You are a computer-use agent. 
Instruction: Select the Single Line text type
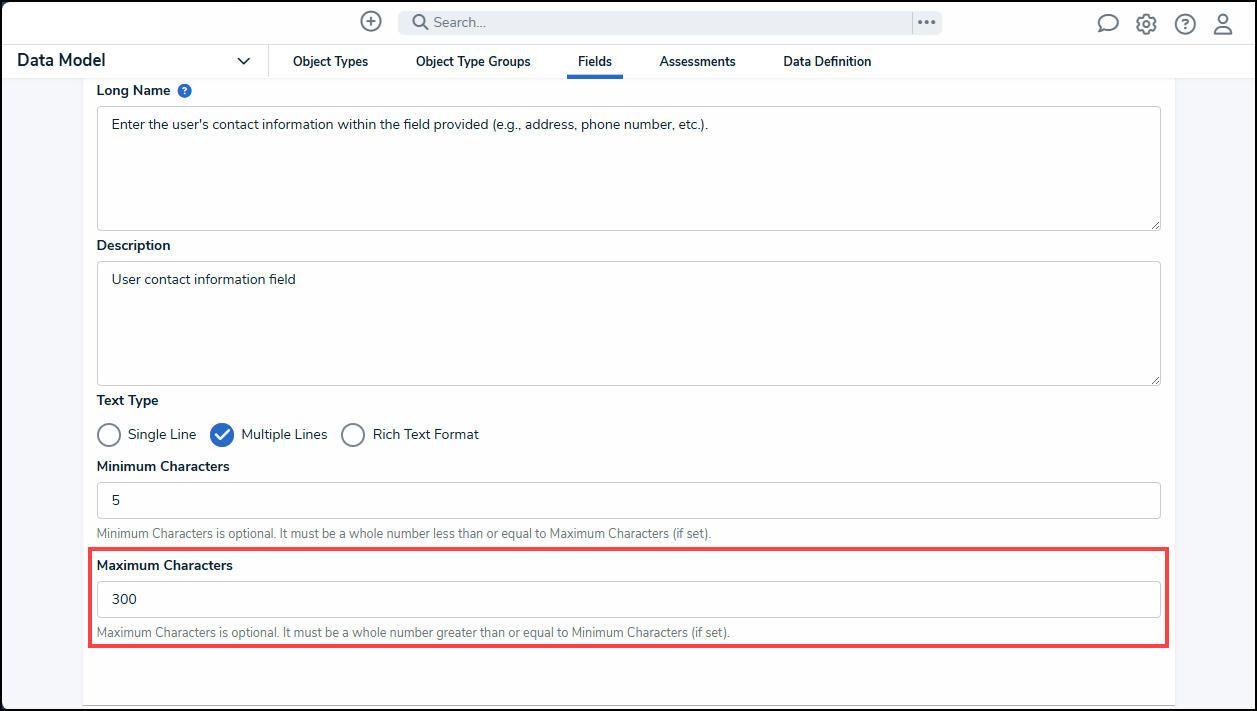[109, 435]
